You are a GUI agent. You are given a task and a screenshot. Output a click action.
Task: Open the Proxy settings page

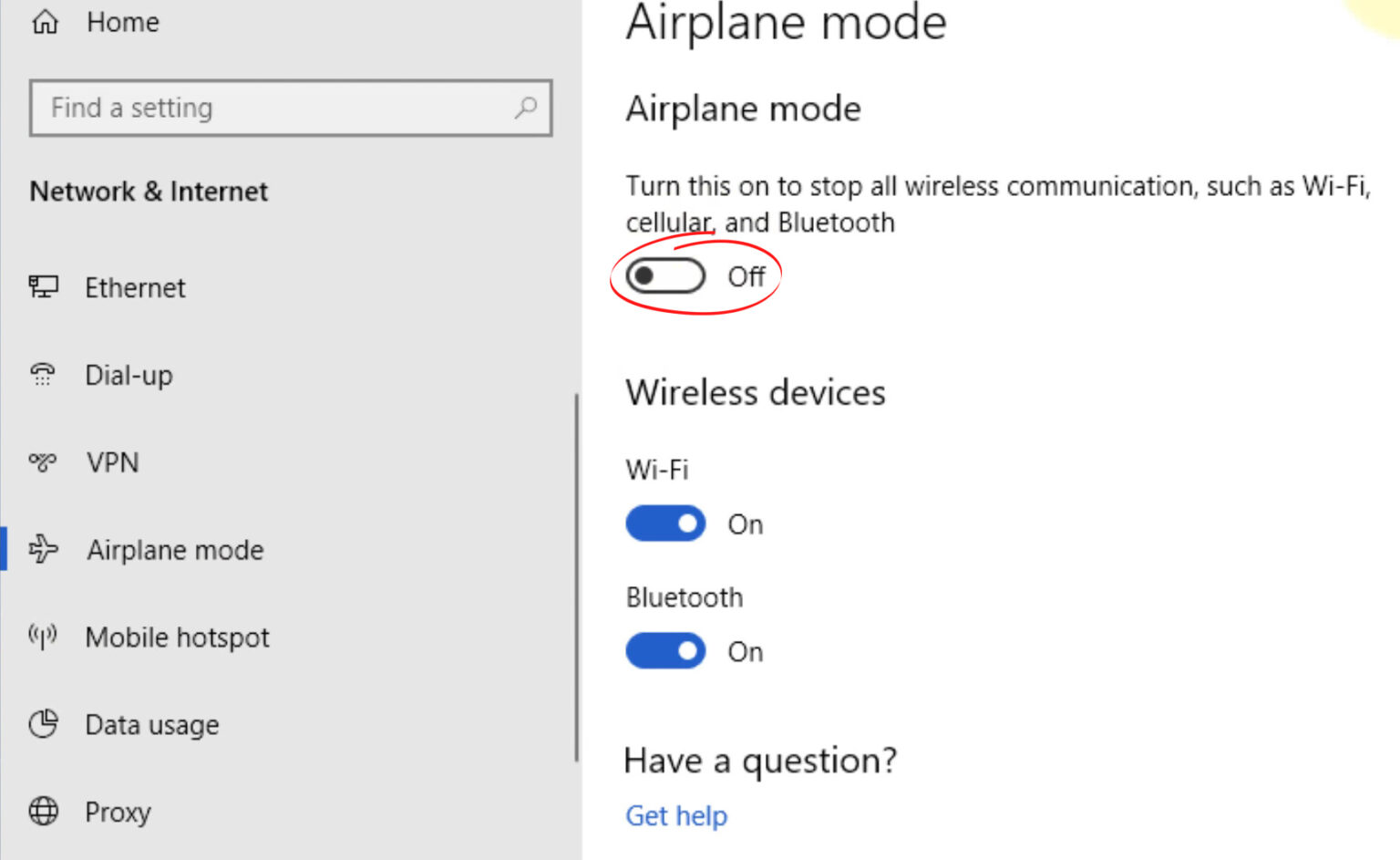[118, 811]
